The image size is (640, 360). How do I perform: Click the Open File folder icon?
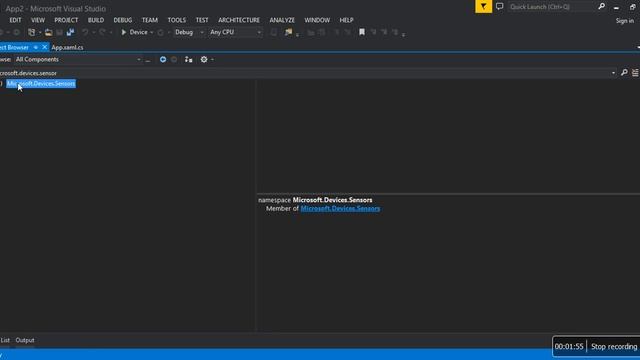tap(49, 32)
